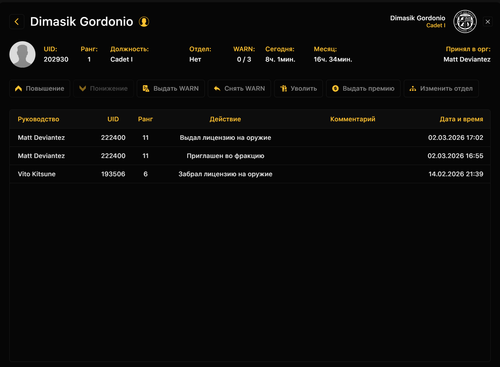Click the disabled Понижение button

coord(103,89)
